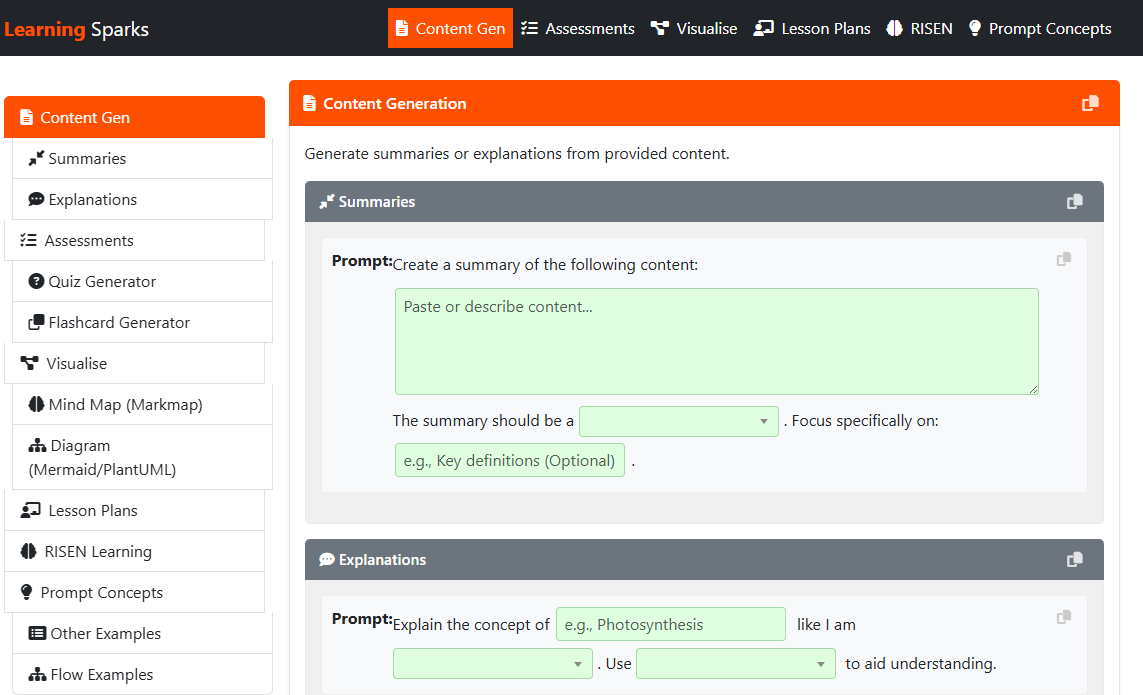Select Content Gen in the sidebar
This screenshot has width=1143, height=695.
click(134, 117)
